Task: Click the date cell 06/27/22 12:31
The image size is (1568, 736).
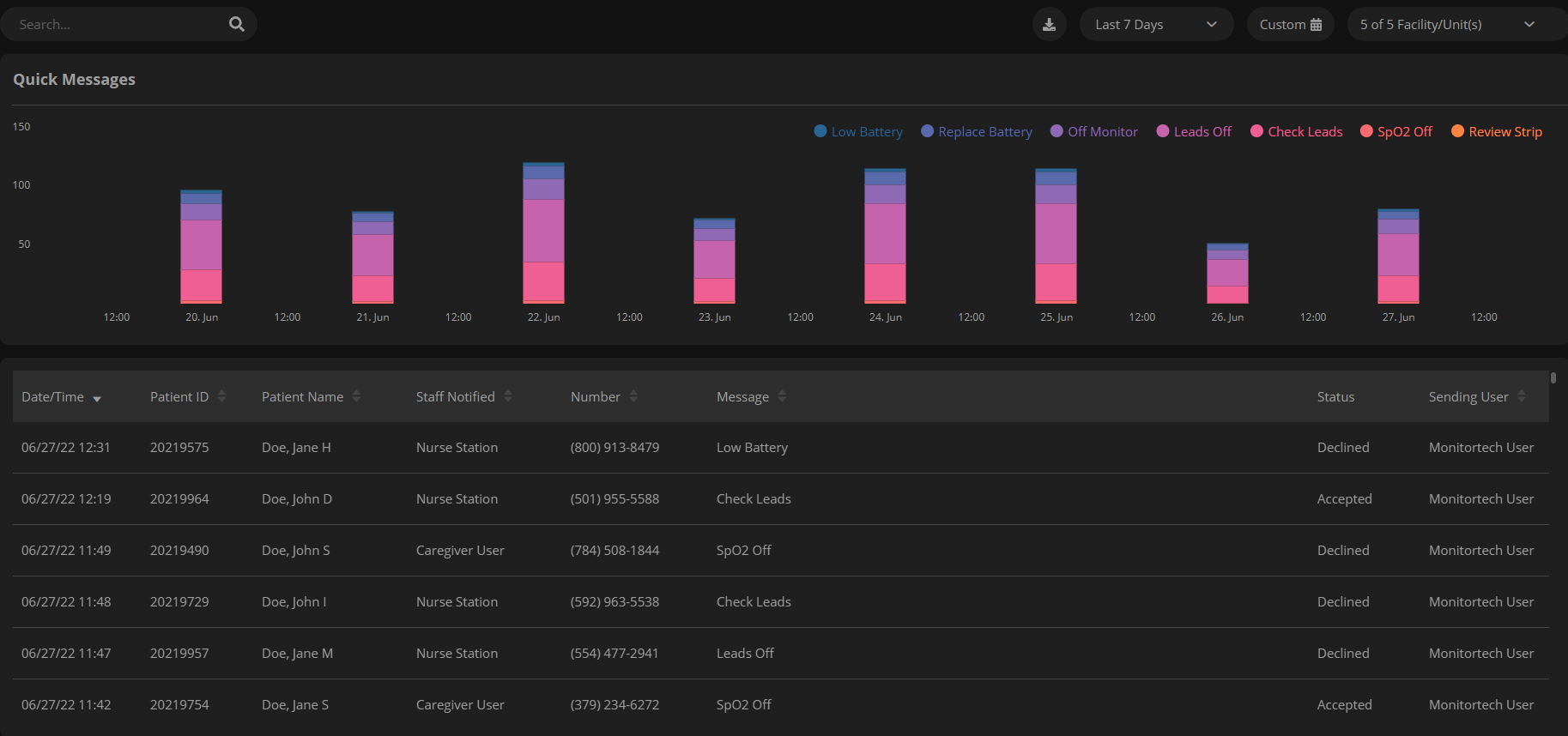Action: 66,447
